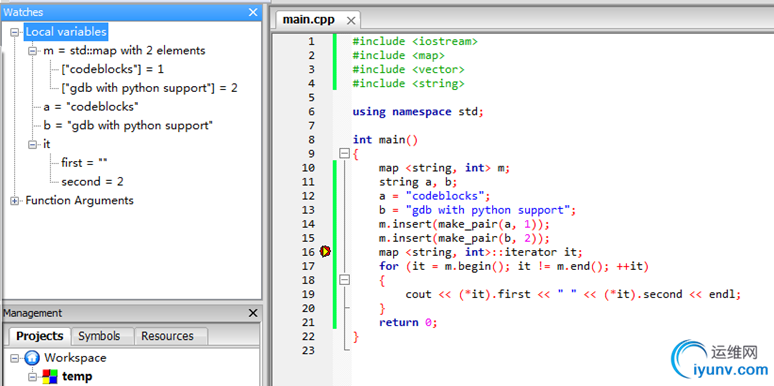Select the second = 2 watch row

click(x=92, y=182)
